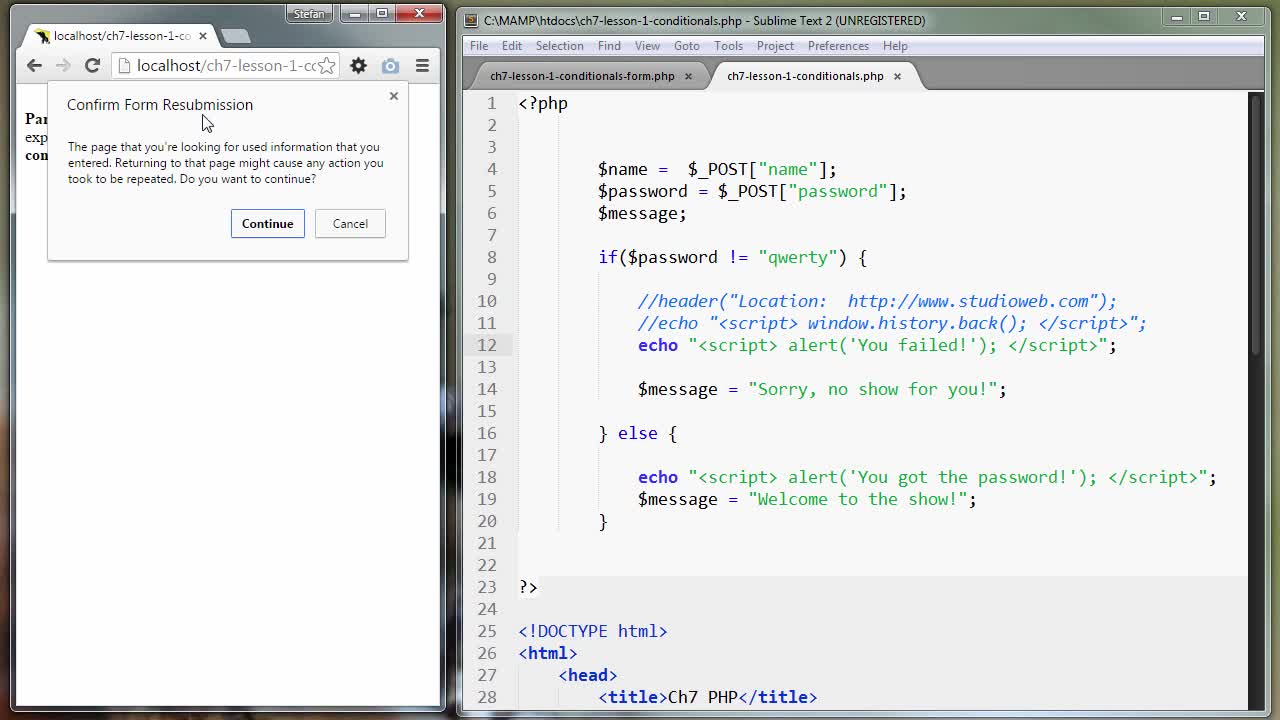The width and height of the screenshot is (1280, 720).
Task: Click the <title>Ch7 PHP</title> line
Action: coord(707,697)
